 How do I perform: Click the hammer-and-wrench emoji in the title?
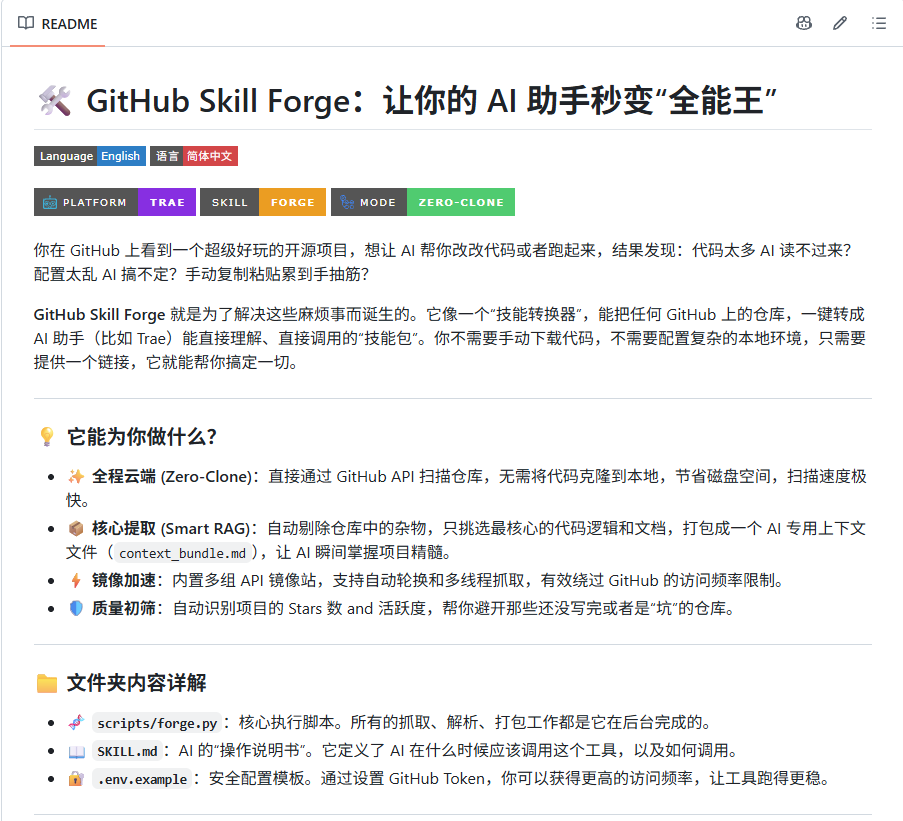click(x=55, y=101)
